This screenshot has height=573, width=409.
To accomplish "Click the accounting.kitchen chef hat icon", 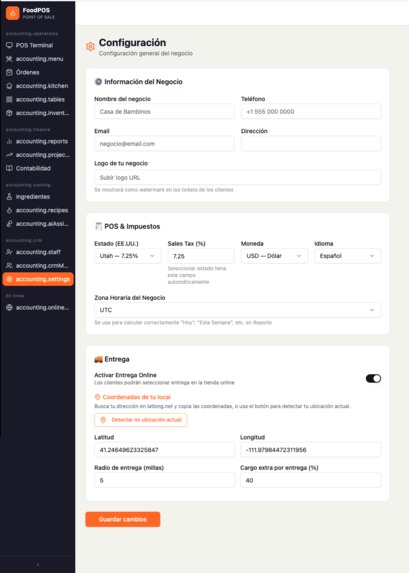I will [x=9, y=86].
